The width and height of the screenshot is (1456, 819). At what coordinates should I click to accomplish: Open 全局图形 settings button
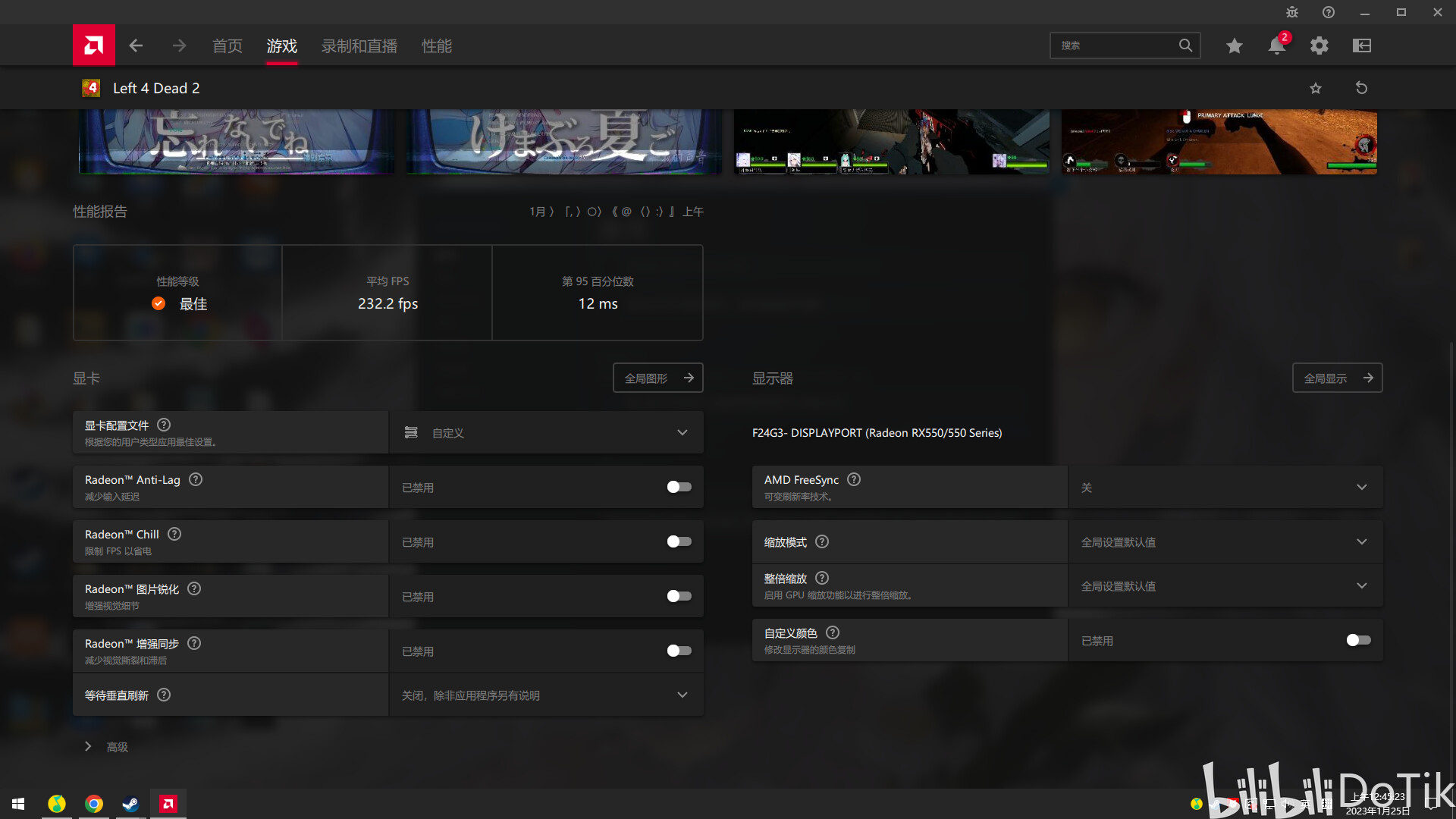(658, 378)
